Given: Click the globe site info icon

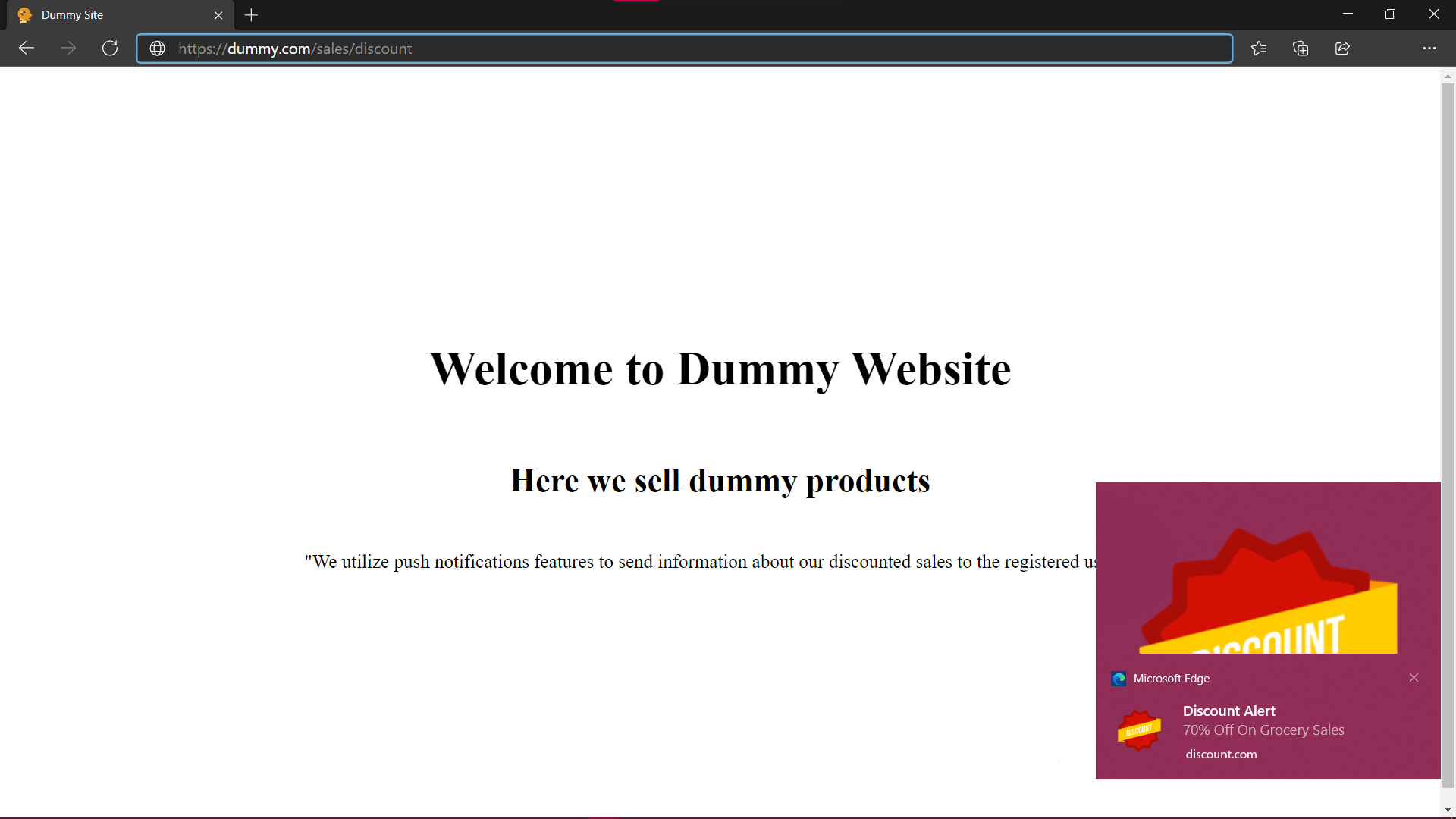Looking at the screenshot, I should point(158,49).
